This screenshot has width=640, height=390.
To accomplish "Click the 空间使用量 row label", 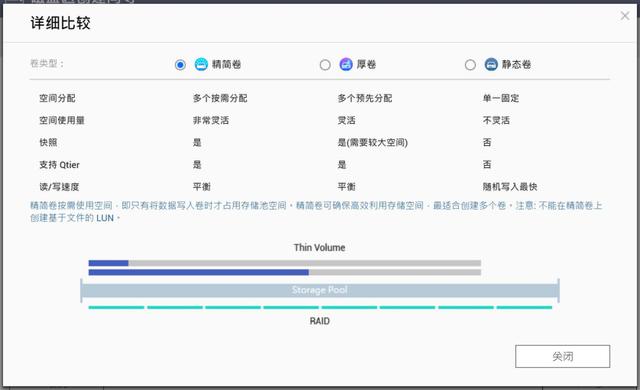I will (62, 120).
